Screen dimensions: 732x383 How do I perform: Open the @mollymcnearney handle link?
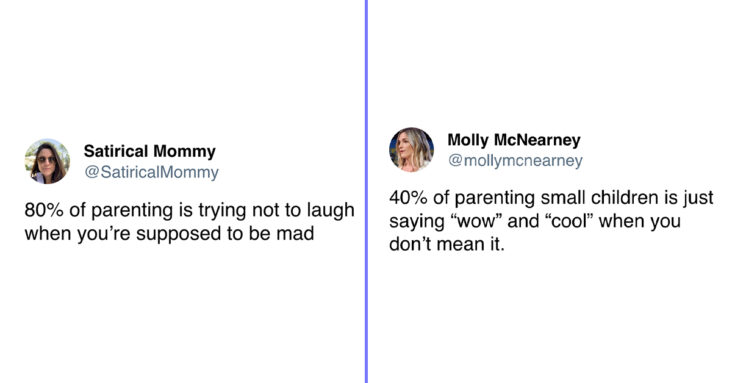[515, 161]
